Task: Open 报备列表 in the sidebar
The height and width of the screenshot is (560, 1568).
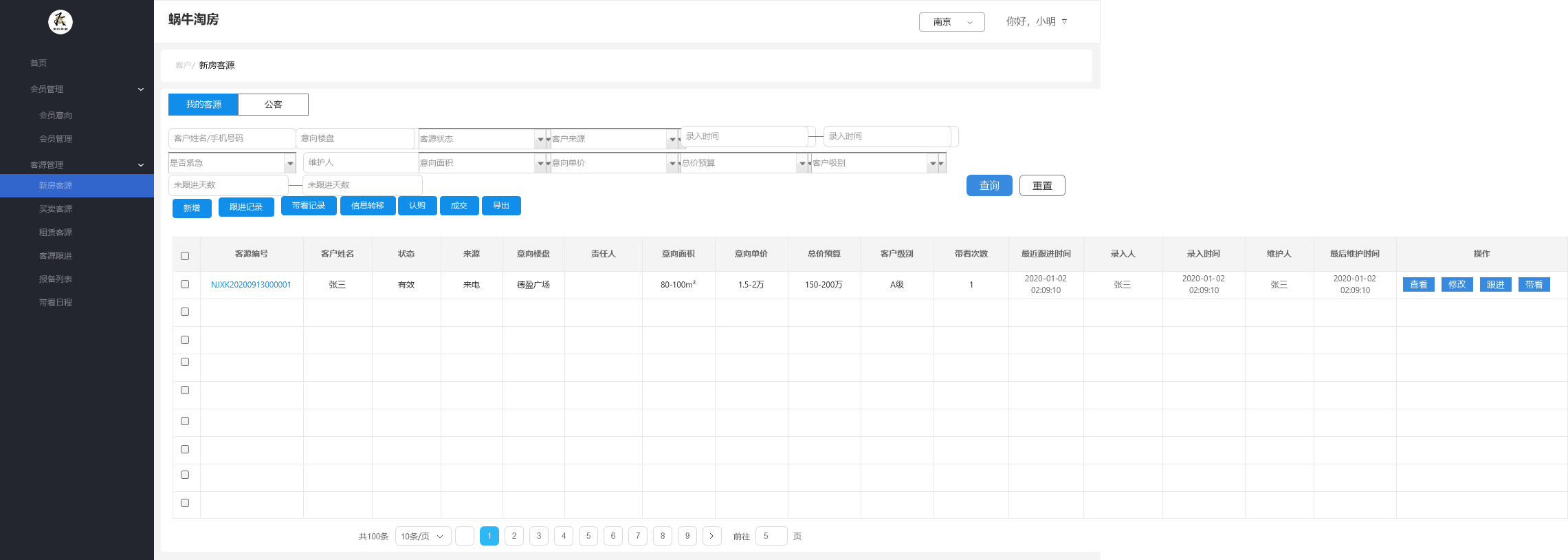Action: click(56, 279)
